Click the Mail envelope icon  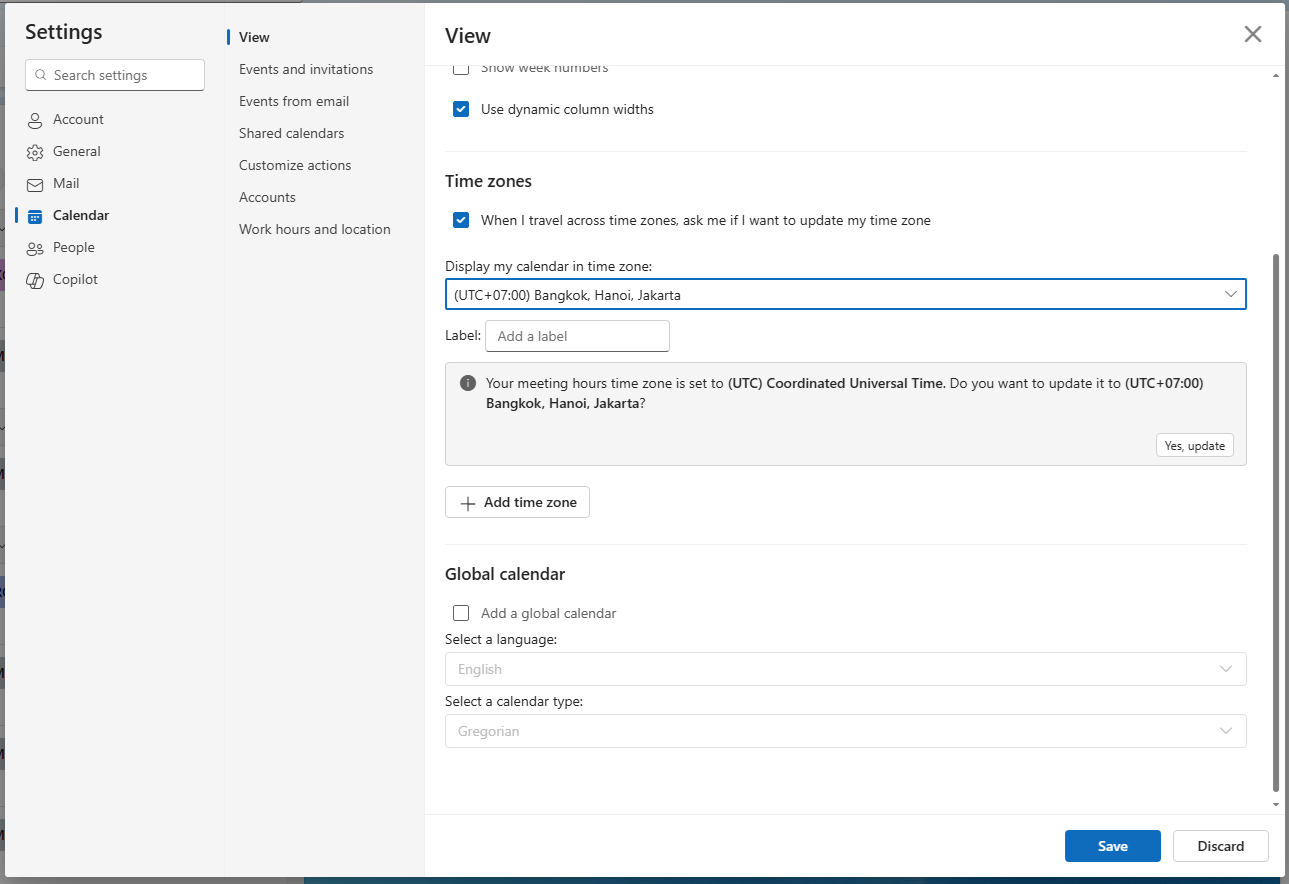[x=35, y=184]
